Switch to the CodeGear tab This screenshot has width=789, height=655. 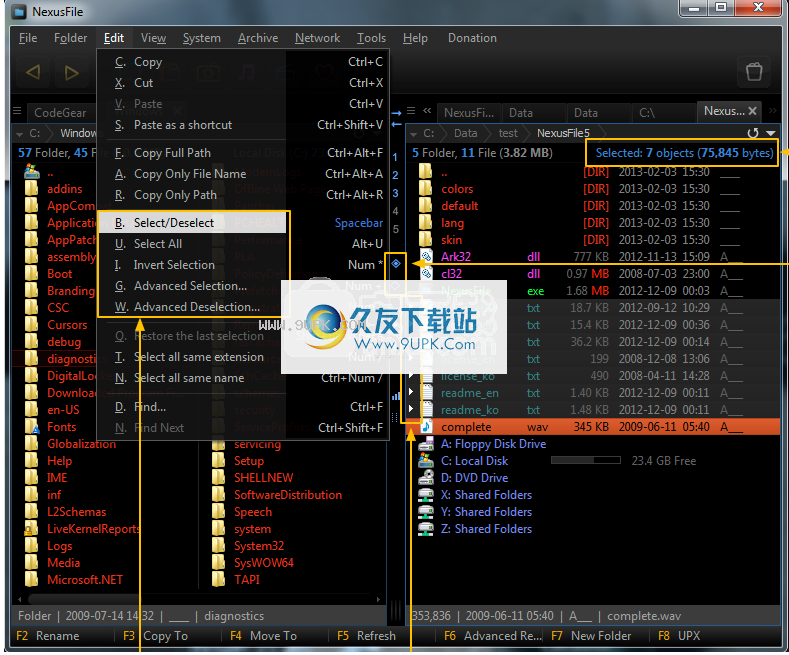(60, 113)
